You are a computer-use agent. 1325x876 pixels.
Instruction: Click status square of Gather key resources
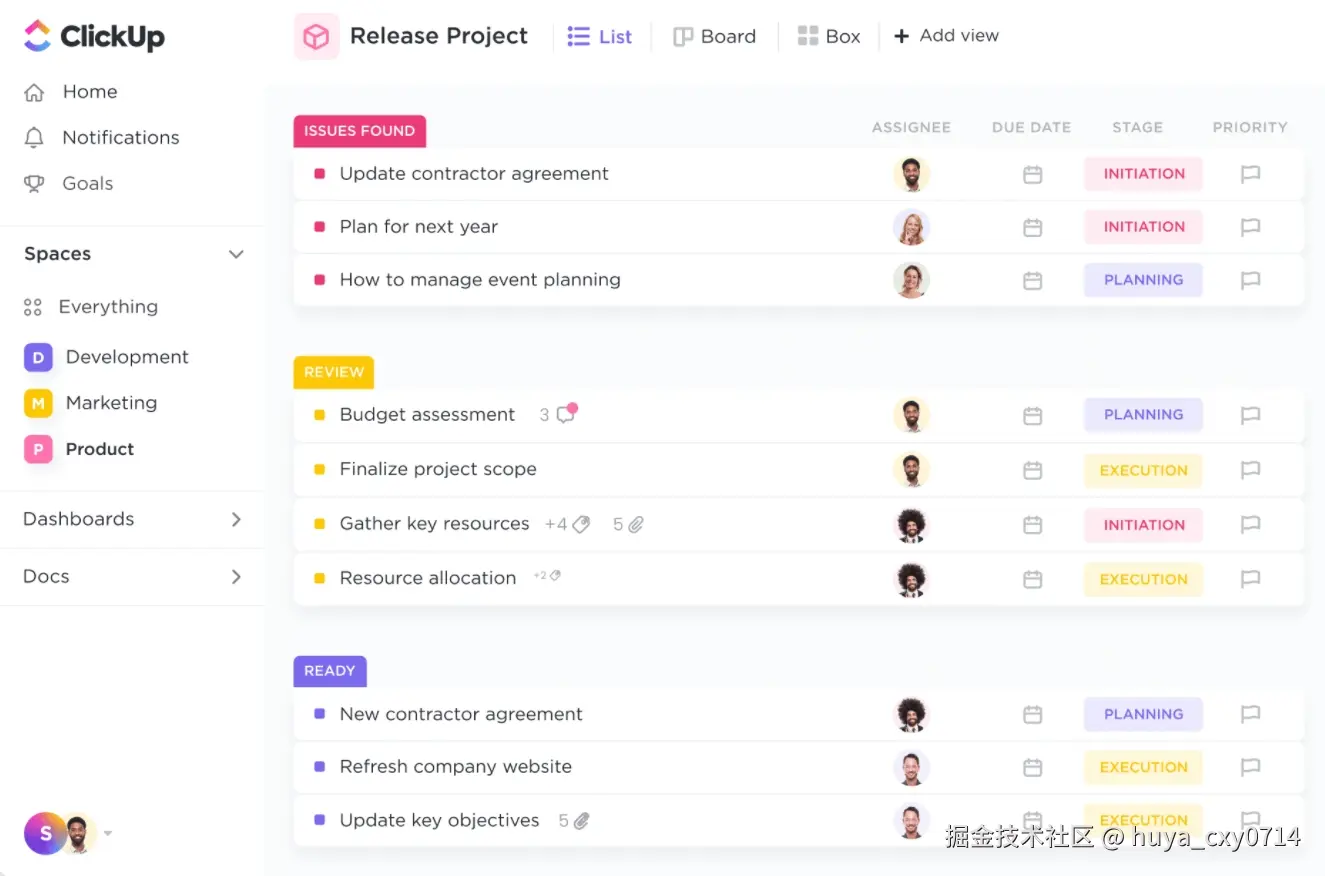[x=320, y=524]
